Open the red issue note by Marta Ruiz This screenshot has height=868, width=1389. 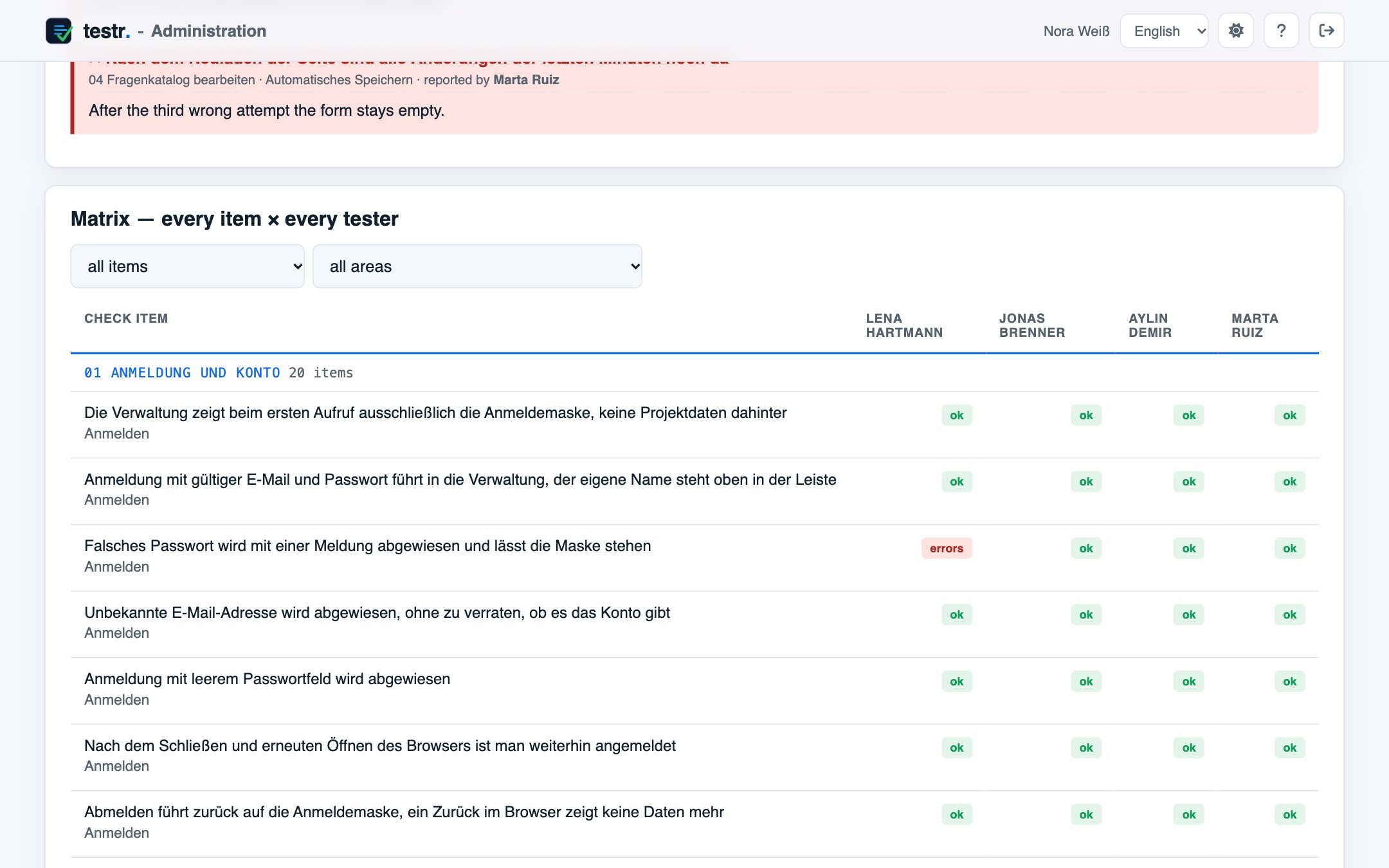coord(696,96)
